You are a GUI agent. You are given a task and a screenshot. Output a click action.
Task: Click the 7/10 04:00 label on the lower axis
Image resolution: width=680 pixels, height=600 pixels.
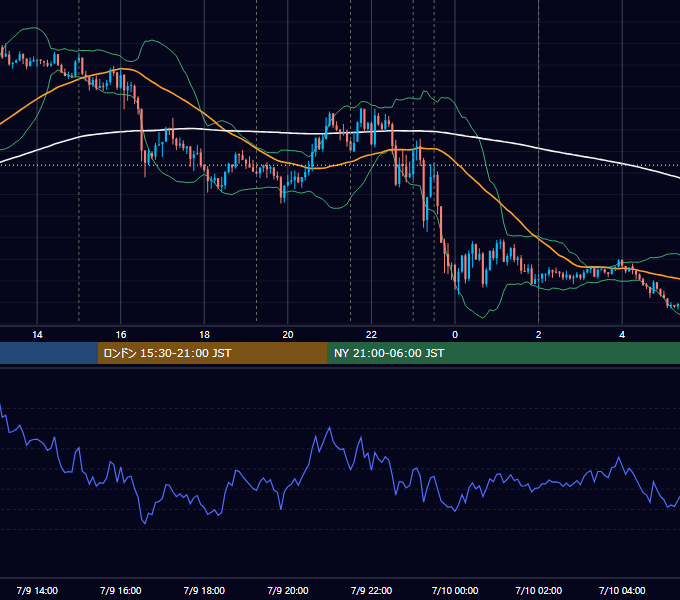[x=622, y=590]
